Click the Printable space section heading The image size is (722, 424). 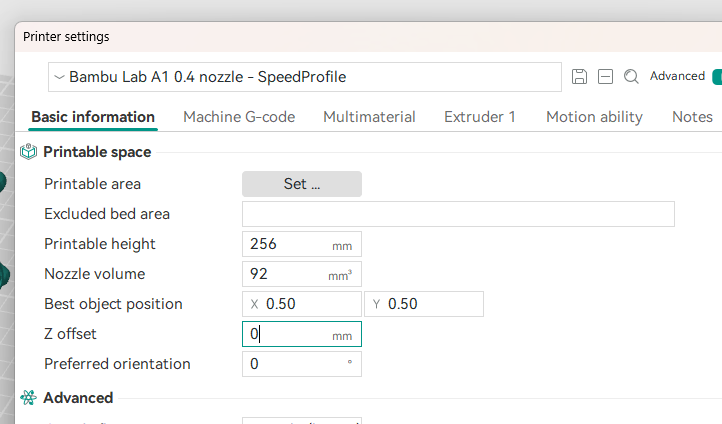click(97, 152)
